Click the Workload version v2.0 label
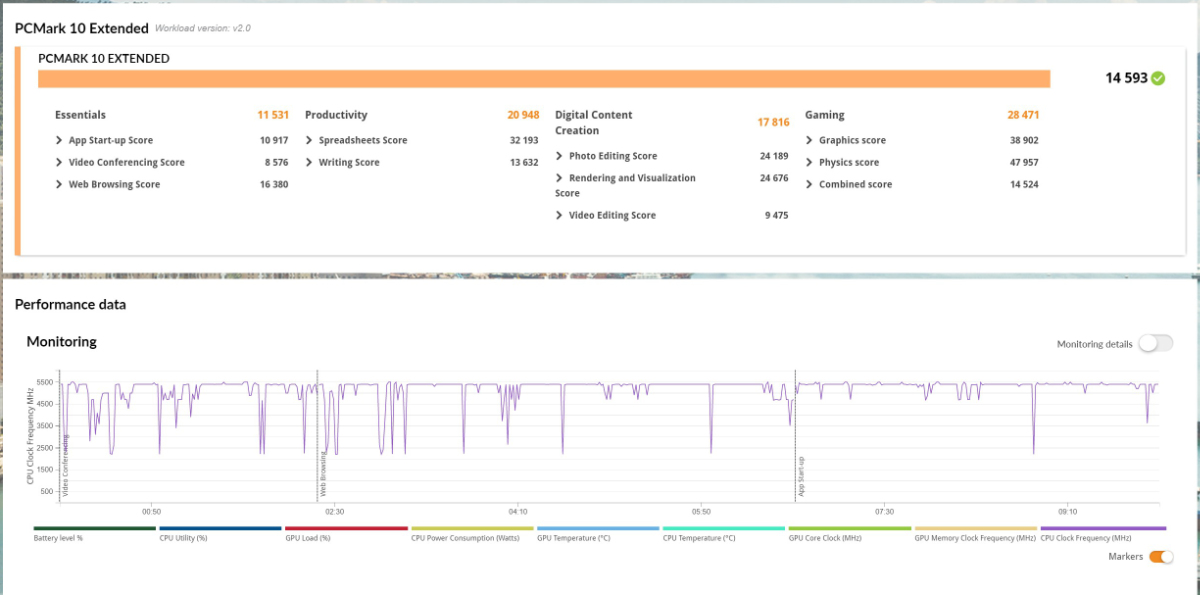The height and width of the screenshot is (595, 1200). click(x=203, y=28)
